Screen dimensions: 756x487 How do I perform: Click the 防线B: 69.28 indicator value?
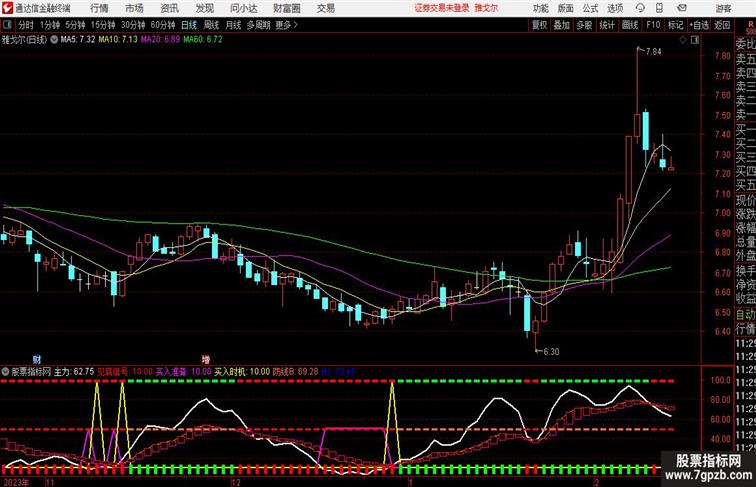296,372
